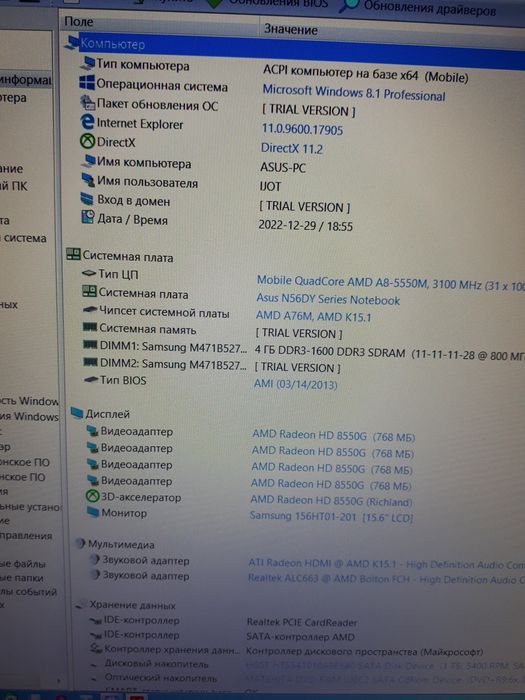Select TRIAL VERSION value of Системная память
The height and width of the screenshot is (700, 525).
[x=299, y=333]
